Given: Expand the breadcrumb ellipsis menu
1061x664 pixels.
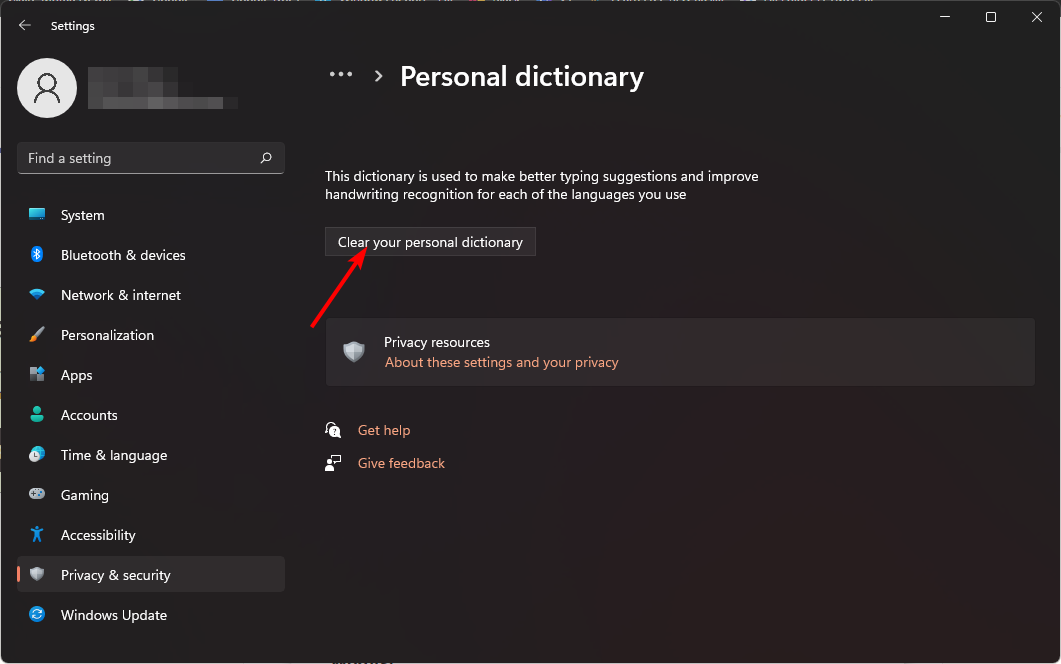Looking at the screenshot, I should [x=341, y=73].
